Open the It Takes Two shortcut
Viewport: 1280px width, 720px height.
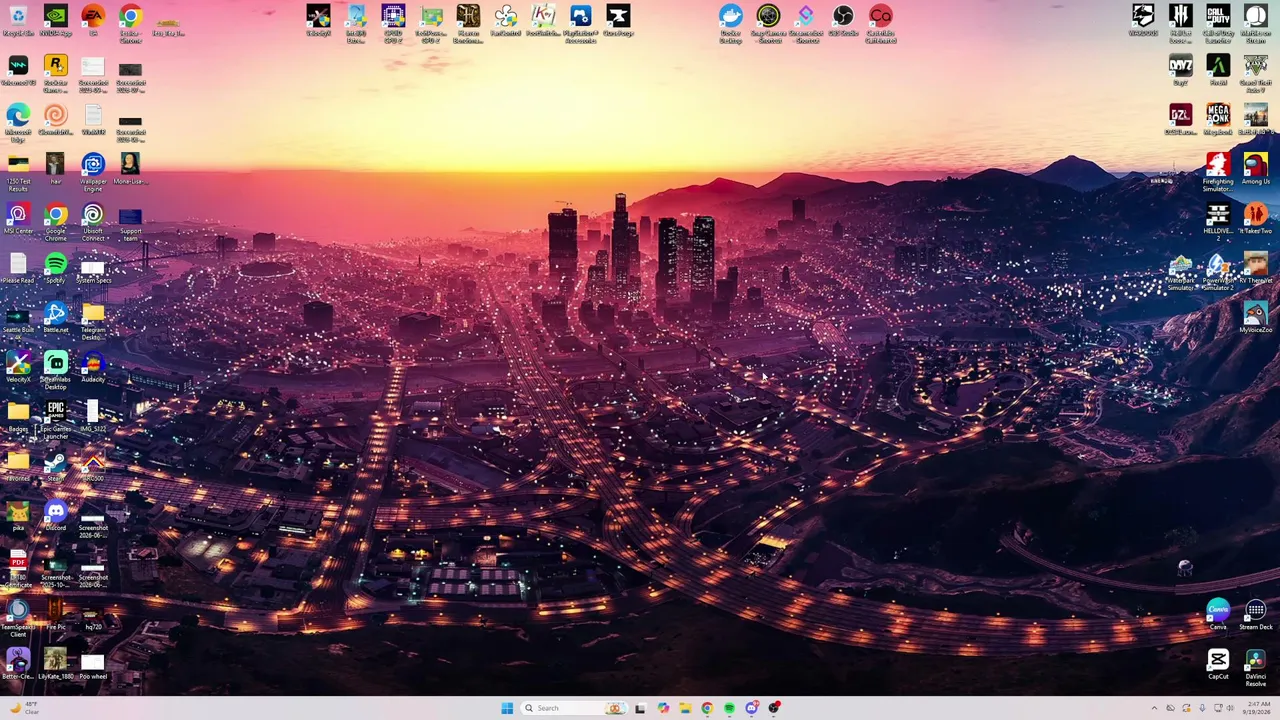[x=1255, y=219]
